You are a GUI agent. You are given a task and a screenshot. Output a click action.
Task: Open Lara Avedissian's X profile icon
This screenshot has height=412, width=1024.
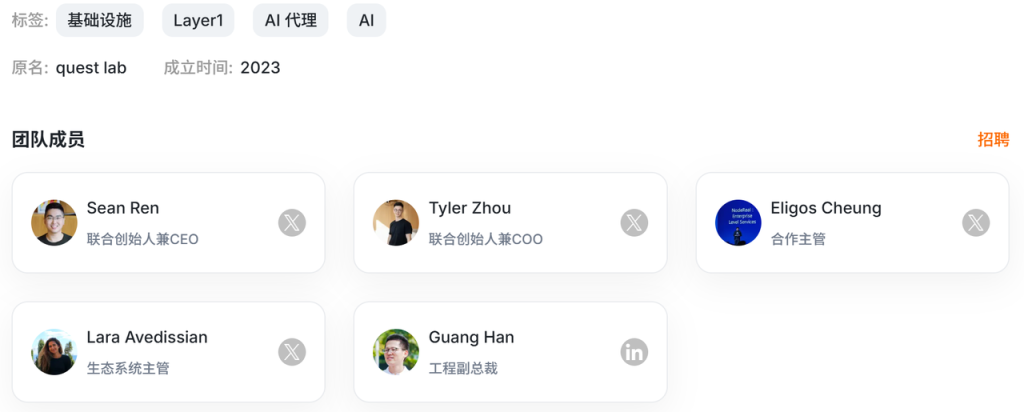coord(292,352)
